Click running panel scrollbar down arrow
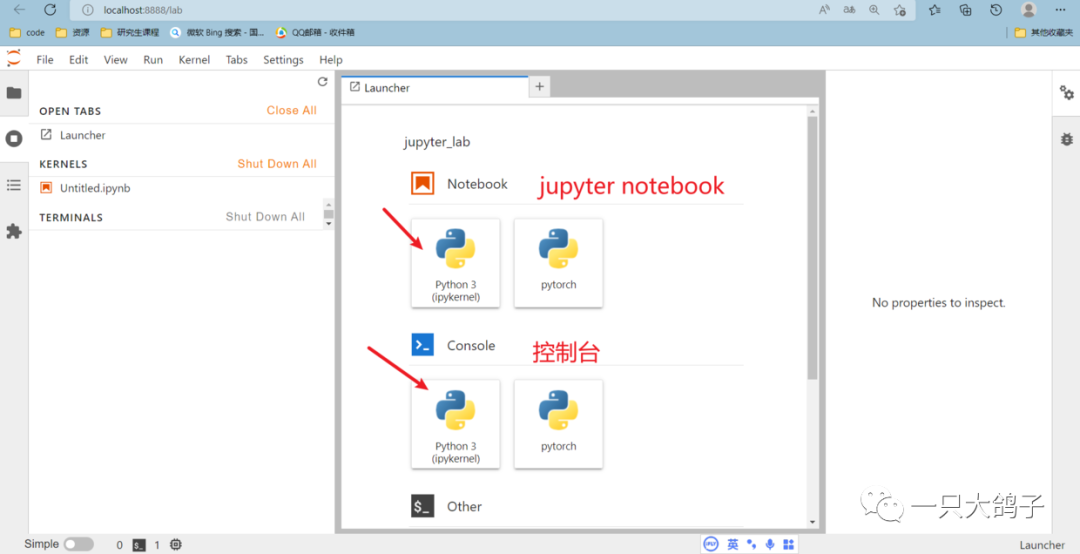 329,223
